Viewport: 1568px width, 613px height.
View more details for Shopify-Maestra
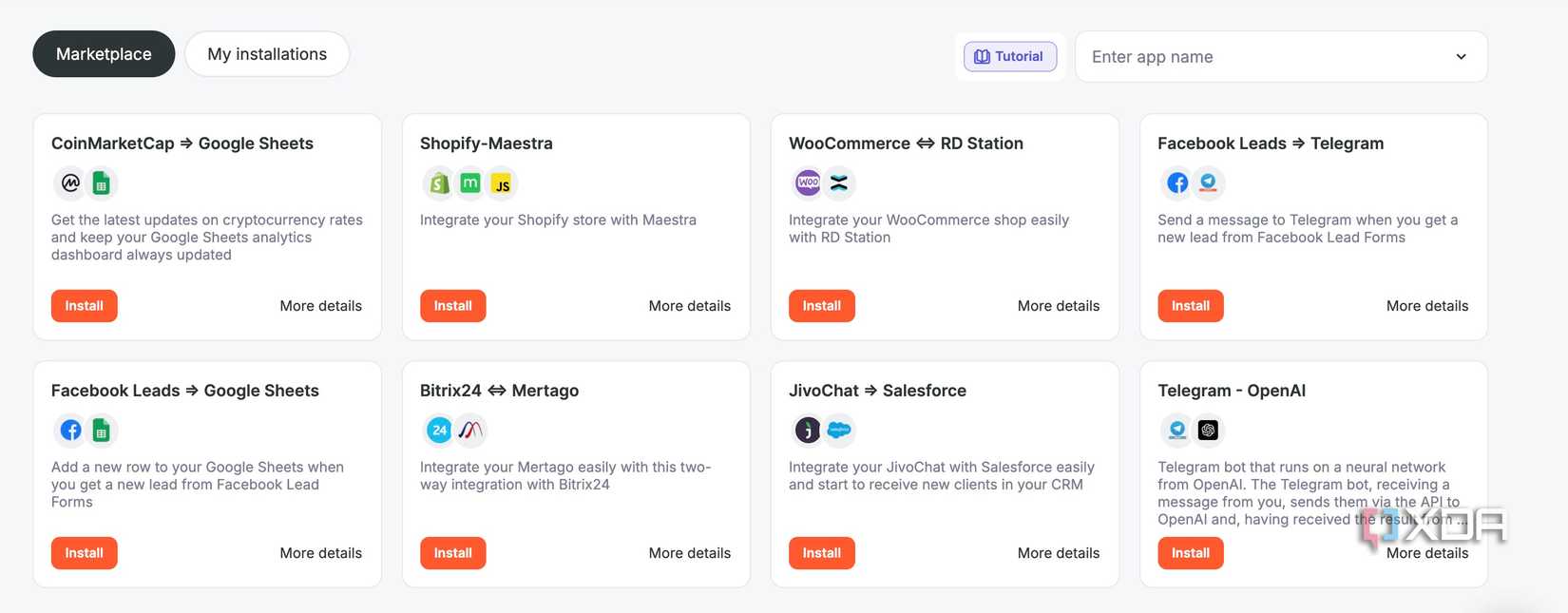689,306
